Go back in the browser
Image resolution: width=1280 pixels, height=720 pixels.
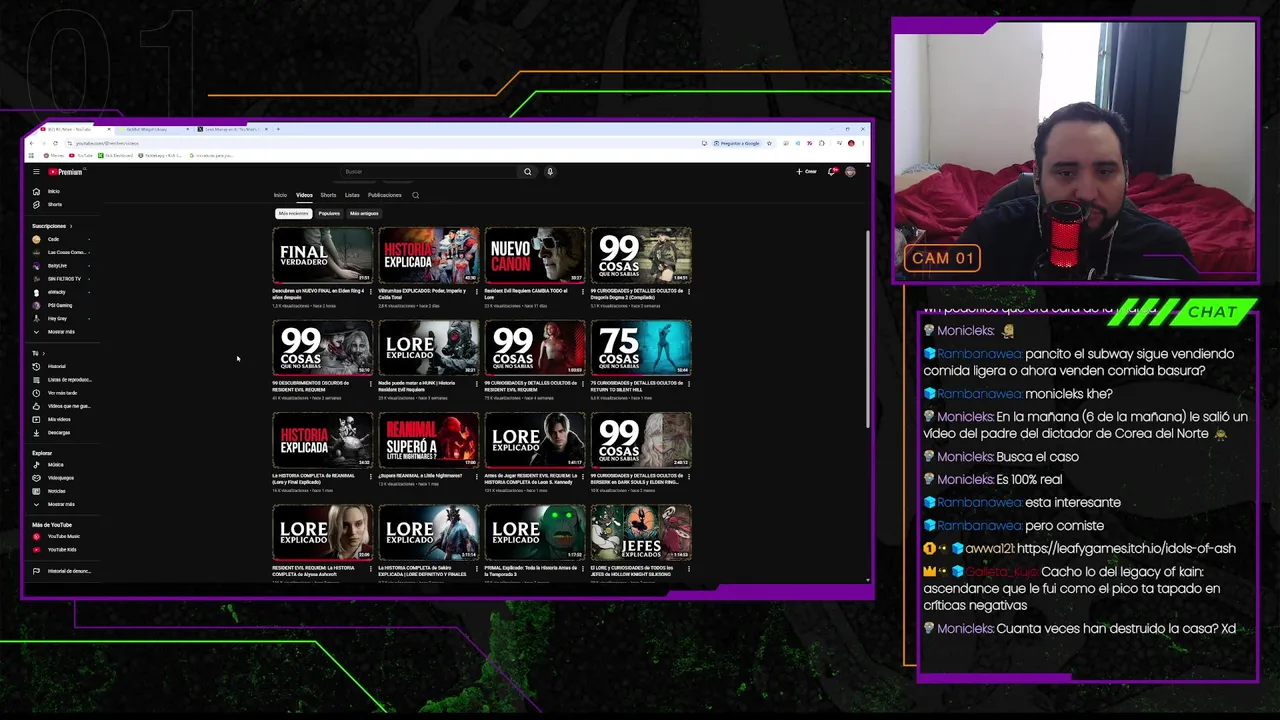coord(31,143)
